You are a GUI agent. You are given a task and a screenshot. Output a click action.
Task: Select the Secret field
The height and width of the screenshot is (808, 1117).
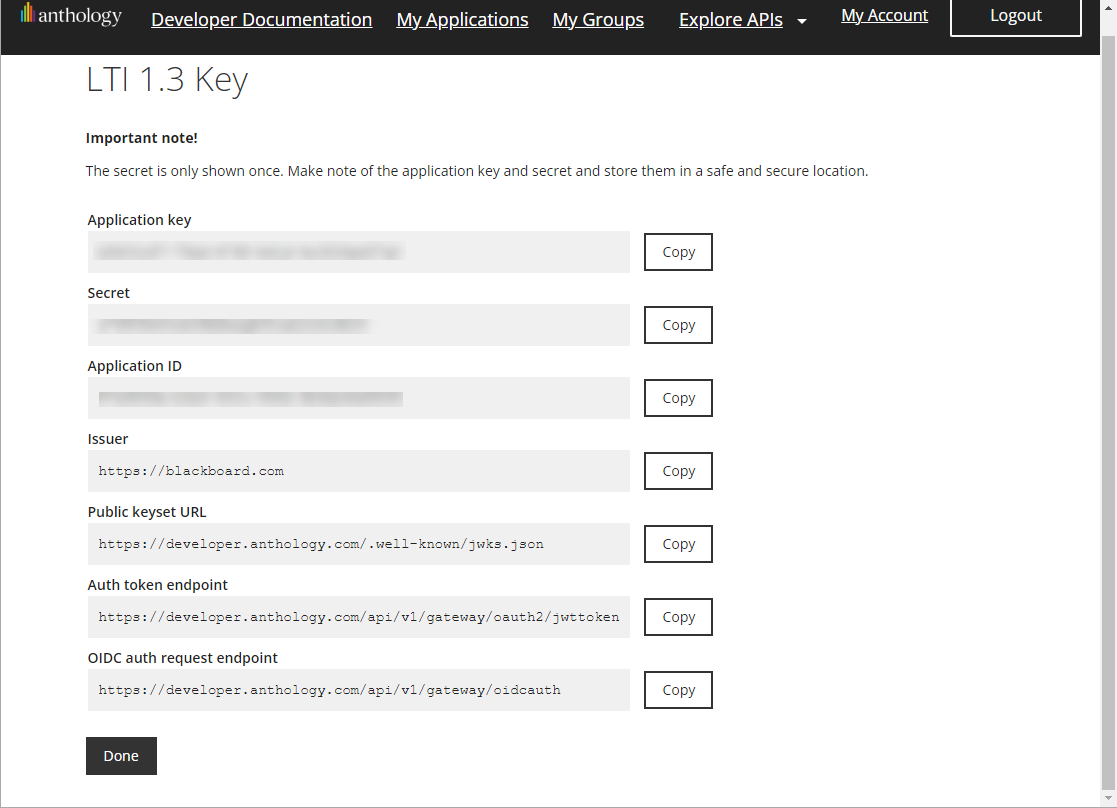(358, 325)
